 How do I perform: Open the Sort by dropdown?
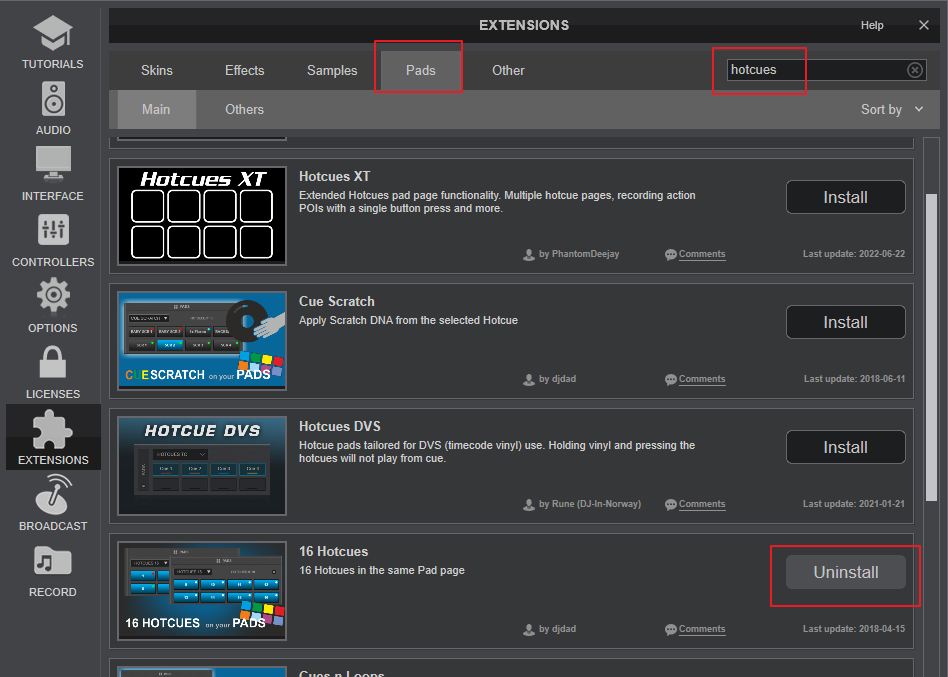pyautogui.click(x=892, y=109)
